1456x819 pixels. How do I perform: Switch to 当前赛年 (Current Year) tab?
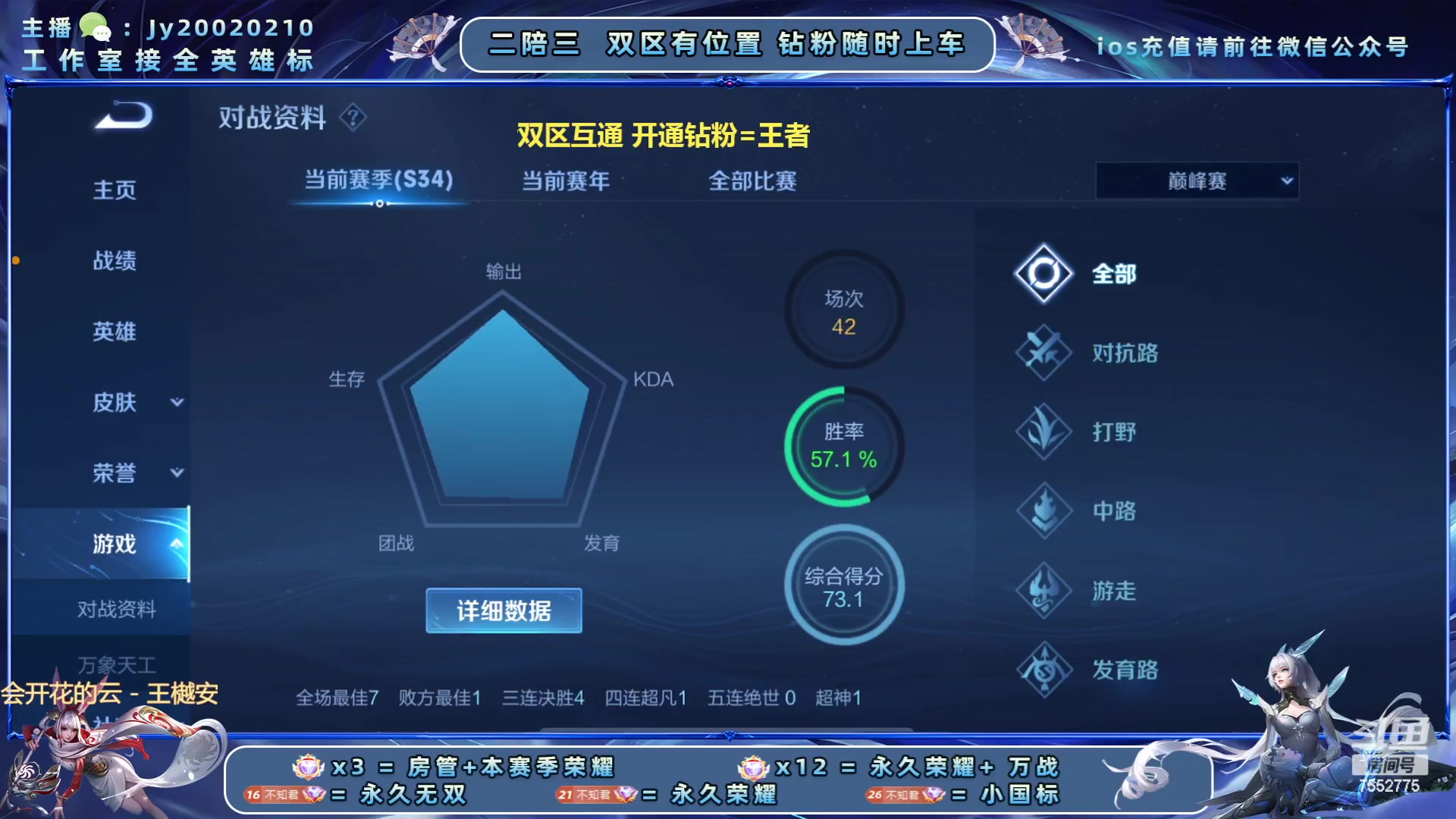click(x=566, y=180)
